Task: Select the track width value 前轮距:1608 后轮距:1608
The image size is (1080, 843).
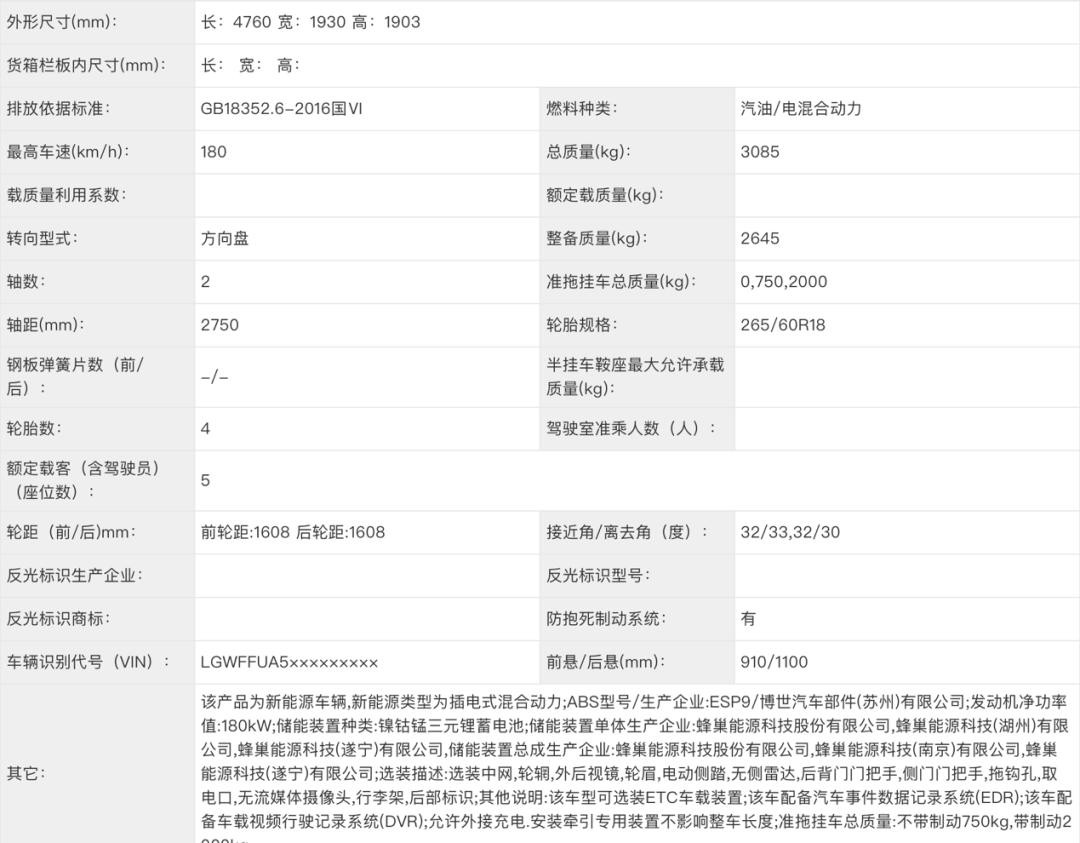Action: pyautogui.click(x=292, y=532)
